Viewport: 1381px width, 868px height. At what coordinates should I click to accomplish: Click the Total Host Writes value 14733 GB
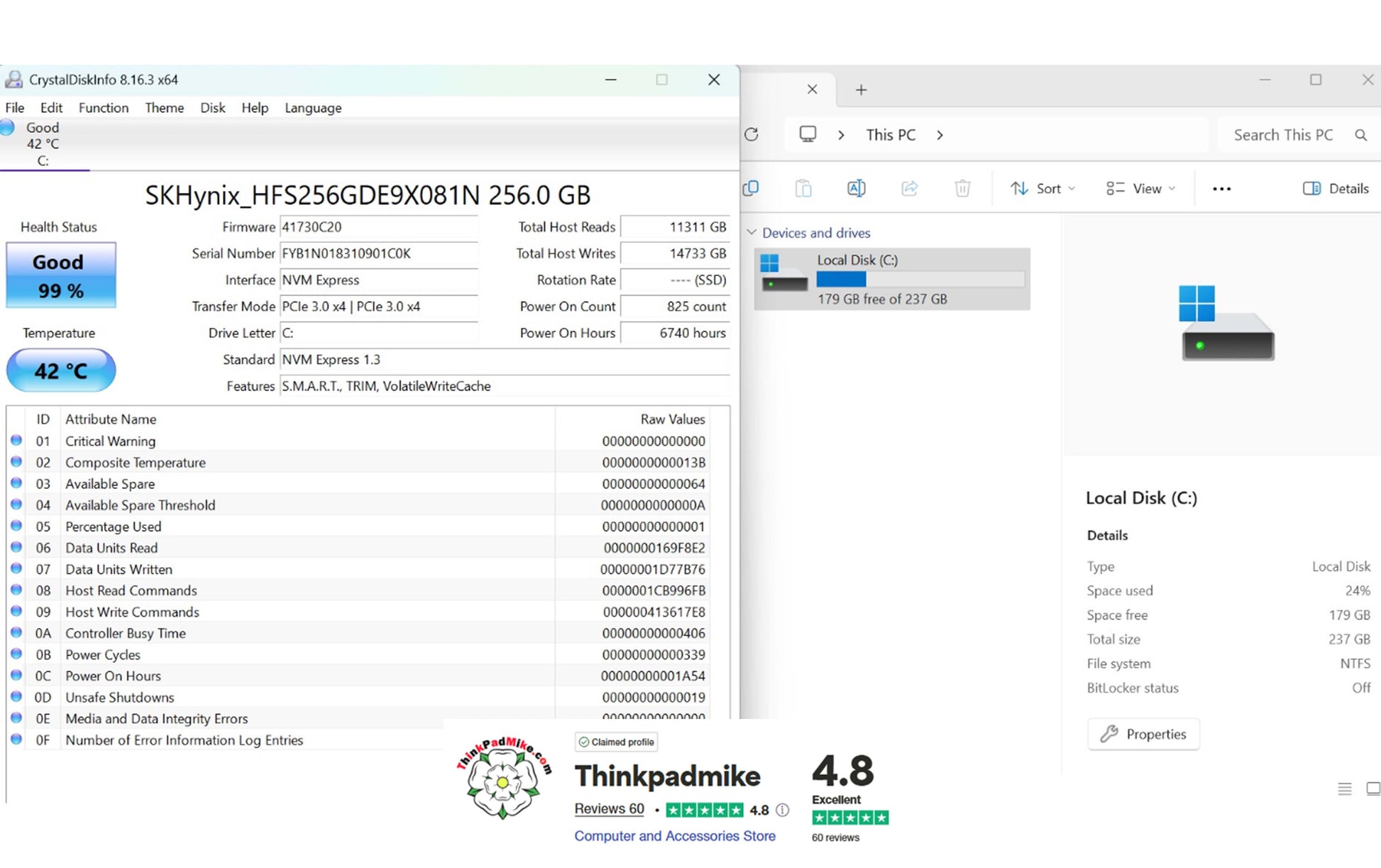[x=676, y=253]
